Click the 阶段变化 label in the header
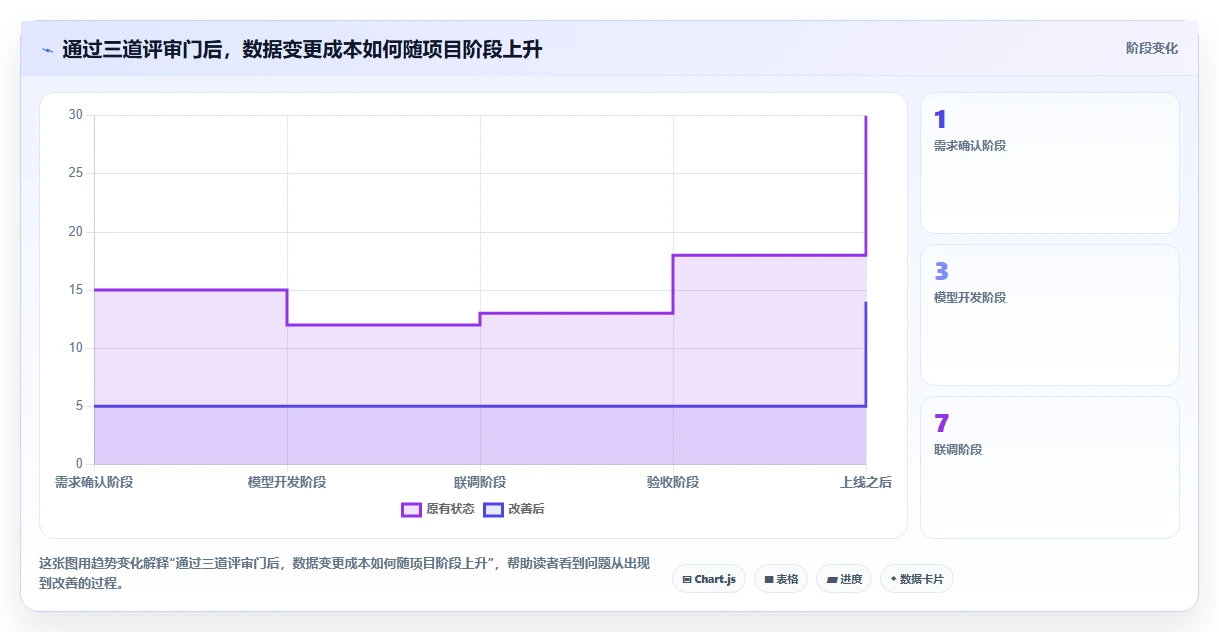The width and height of the screenshot is (1219, 632). [x=1151, y=48]
